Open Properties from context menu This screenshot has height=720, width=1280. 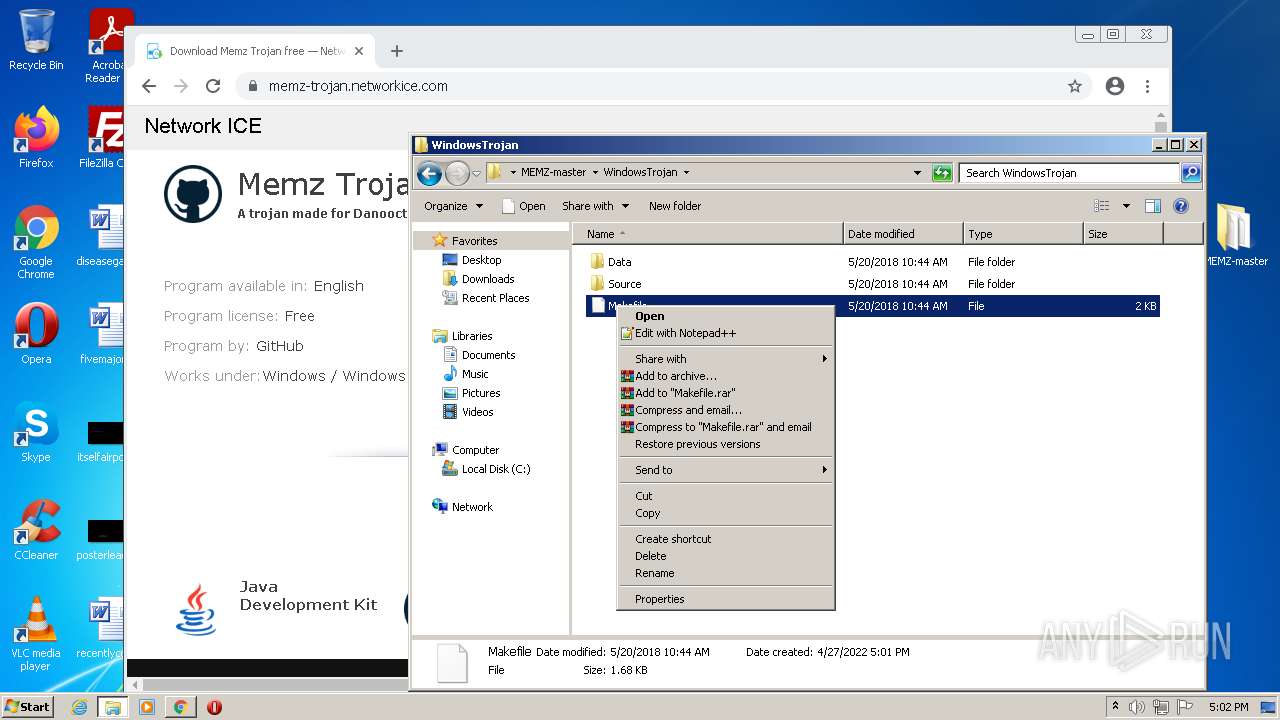[726, 599]
